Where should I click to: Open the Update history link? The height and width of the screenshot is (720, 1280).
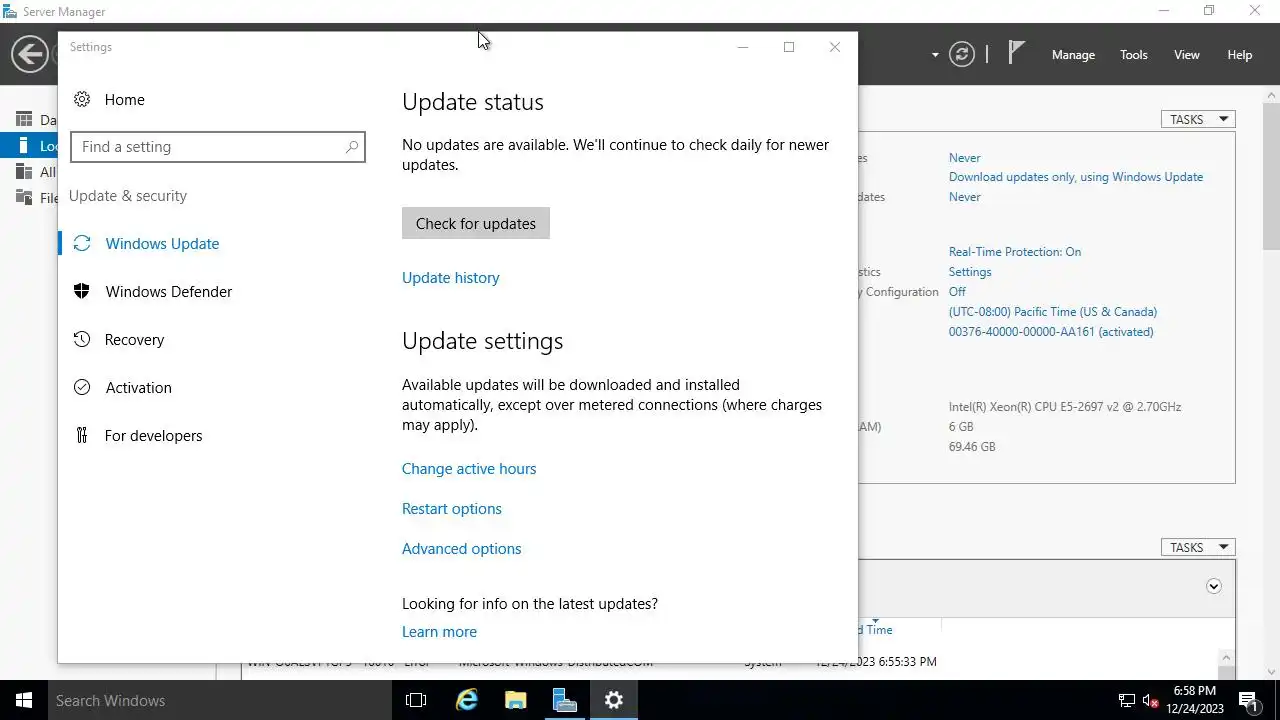tap(450, 278)
